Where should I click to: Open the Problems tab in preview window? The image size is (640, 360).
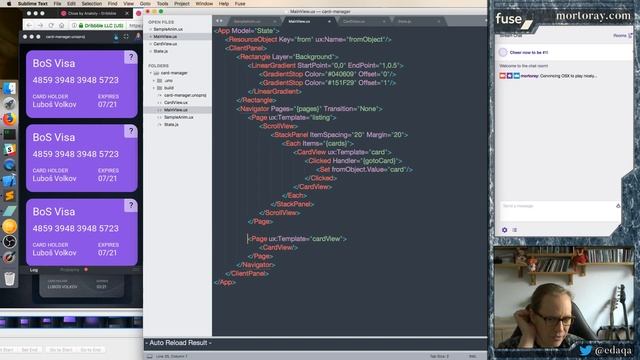tap(69, 270)
